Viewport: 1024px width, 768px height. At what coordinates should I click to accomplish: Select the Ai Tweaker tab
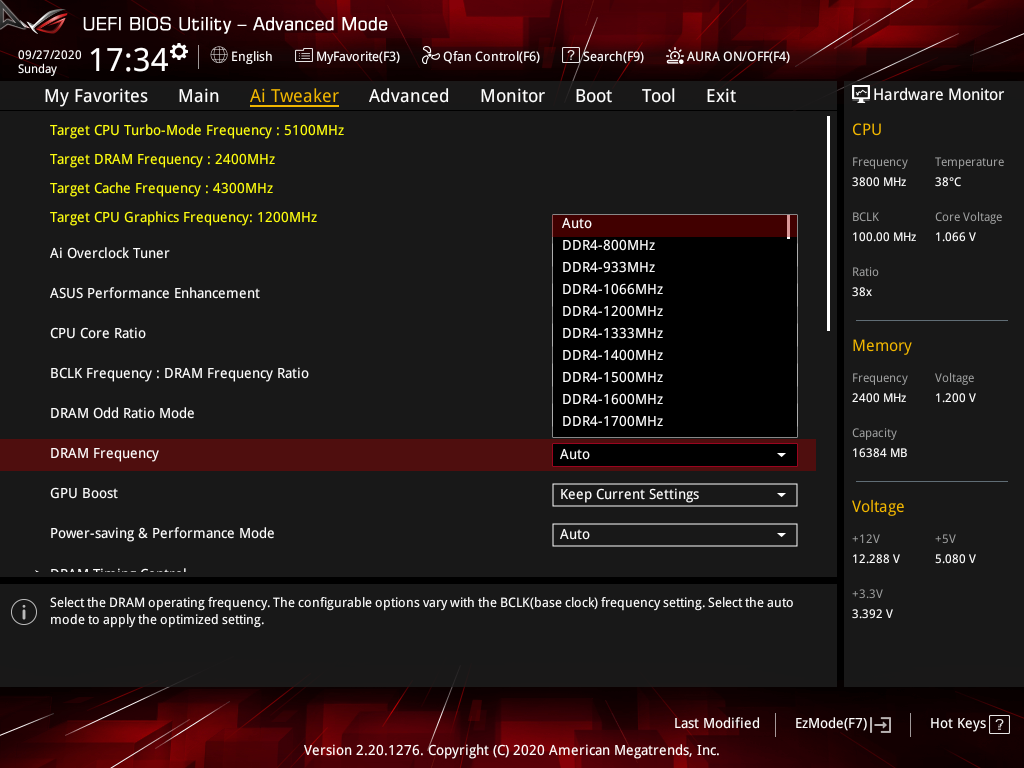click(294, 96)
